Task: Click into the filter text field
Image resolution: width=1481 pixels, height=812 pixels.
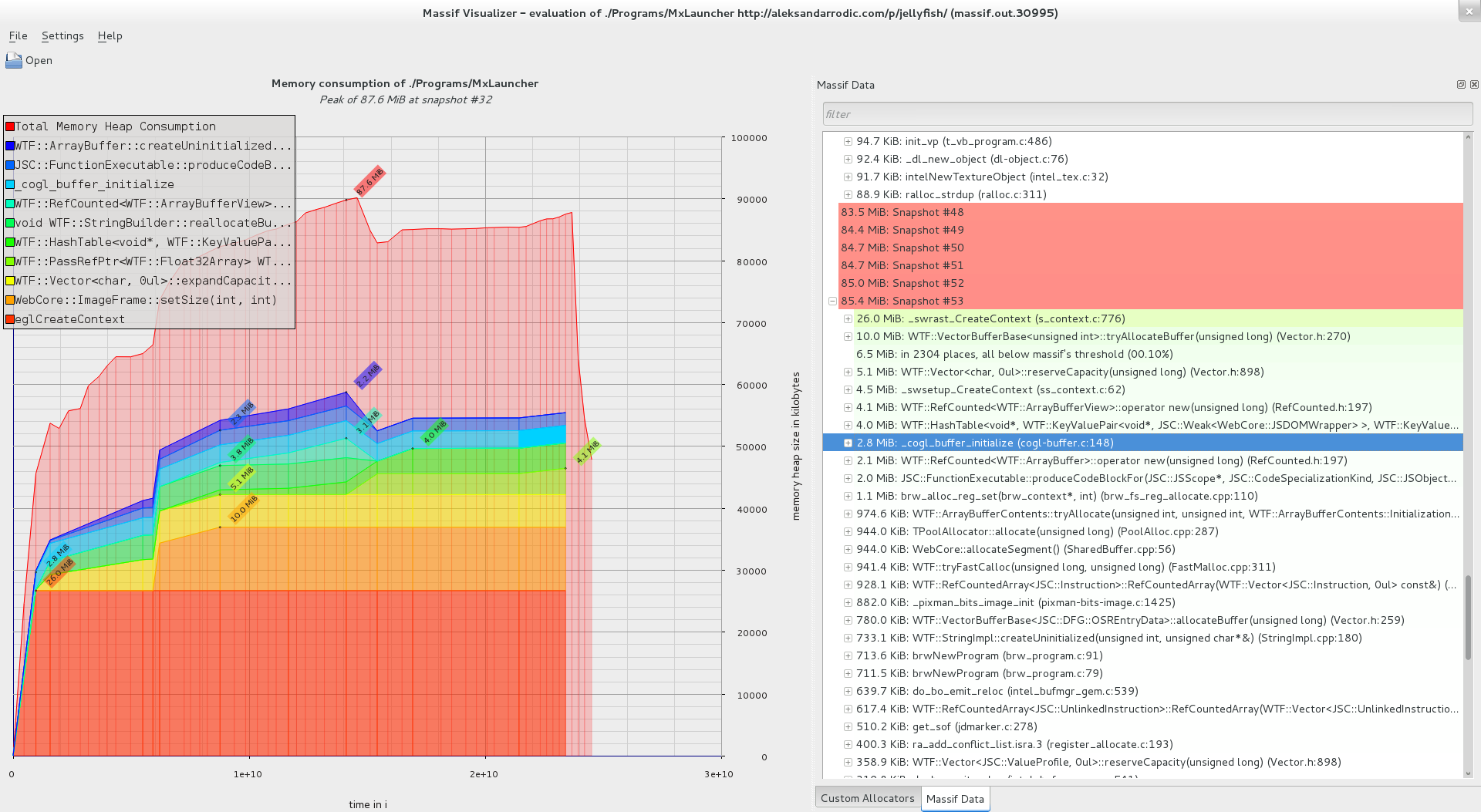Action: pyautogui.click(x=1147, y=114)
